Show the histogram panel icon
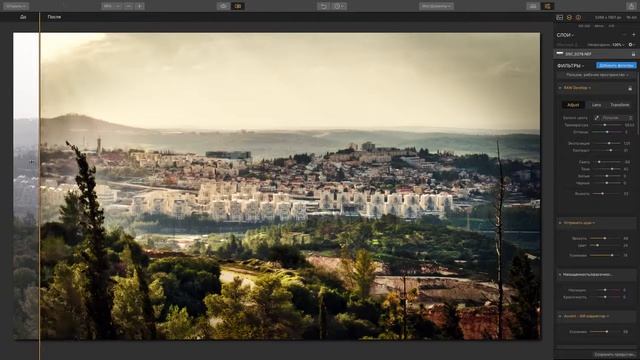640x360 pixels. coord(560,18)
